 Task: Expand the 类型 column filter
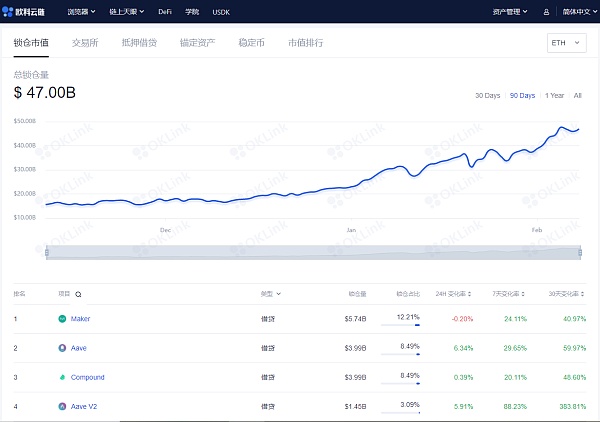pyautogui.click(x=271, y=295)
